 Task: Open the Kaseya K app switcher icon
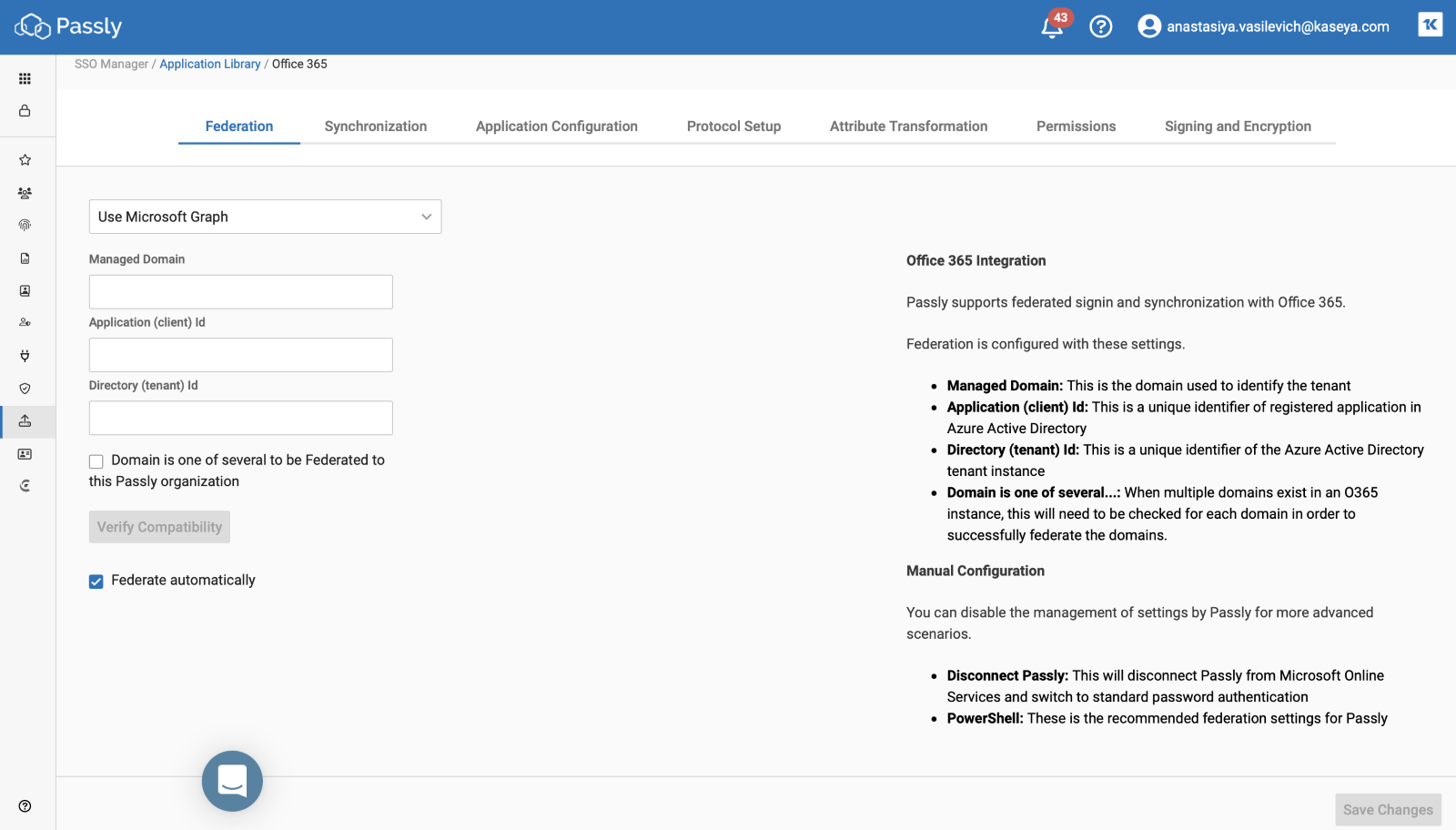[x=1431, y=25]
